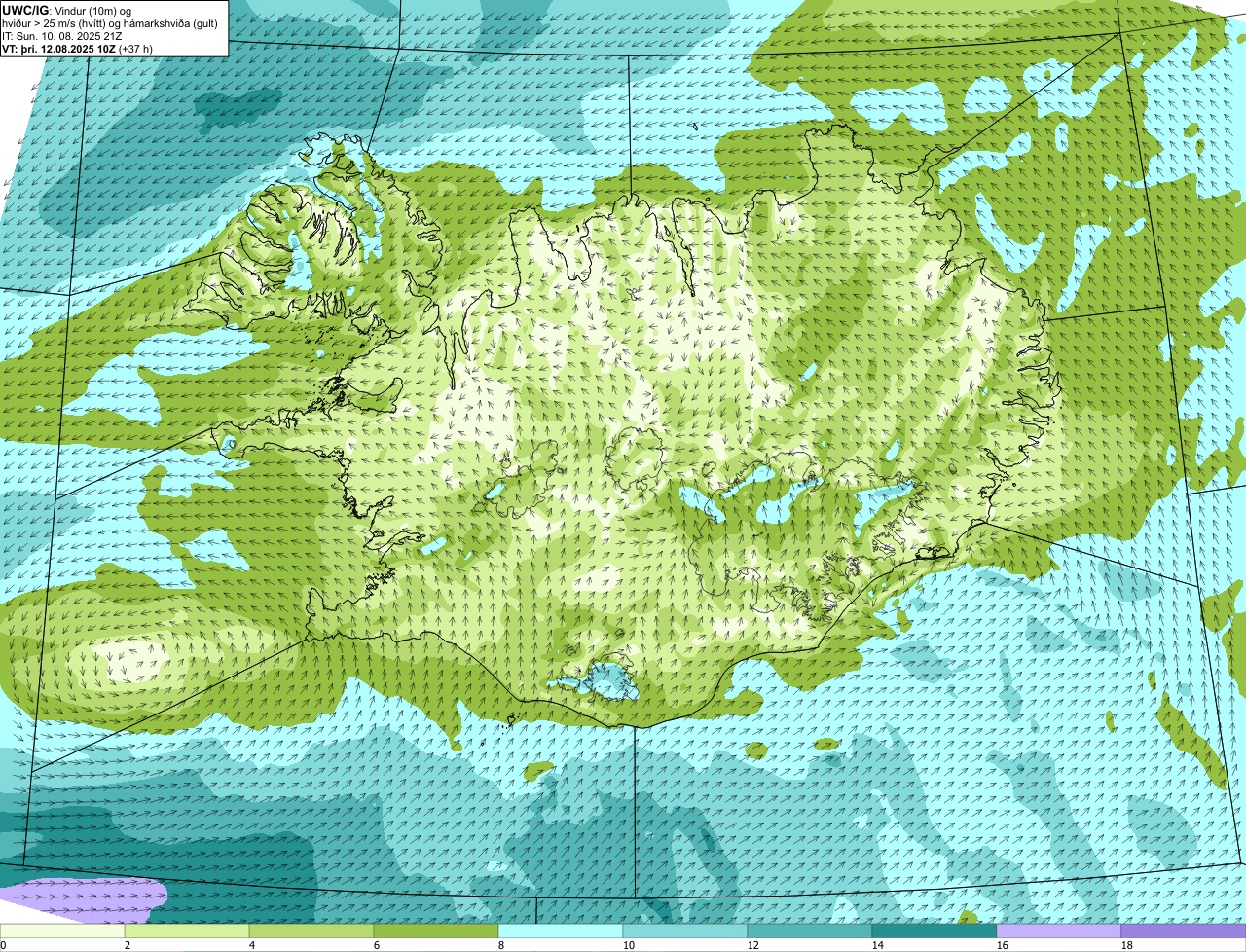Screen dimensions: 1246x952
Task: Select the 14–16 m/s dark teal swatch
Action: (x=934, y=931)
